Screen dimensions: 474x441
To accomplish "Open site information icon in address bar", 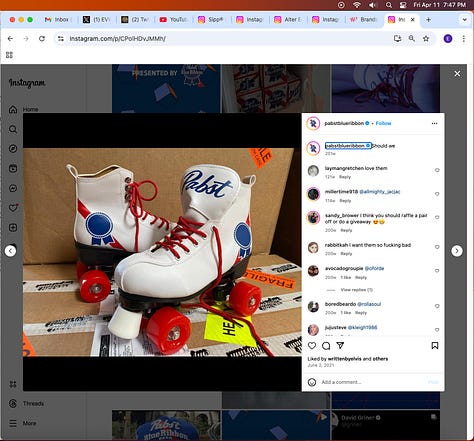I will click(61, 39).
